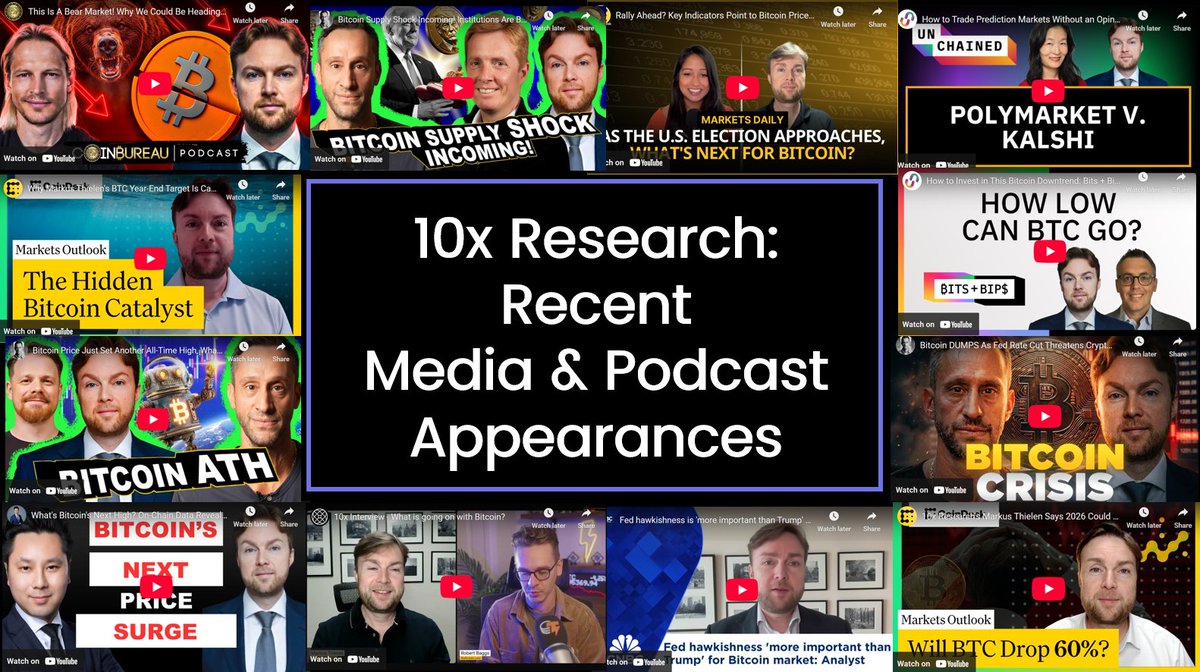
Task: Click Watch later on the "10x Interview" video
Action: [548, 519]
